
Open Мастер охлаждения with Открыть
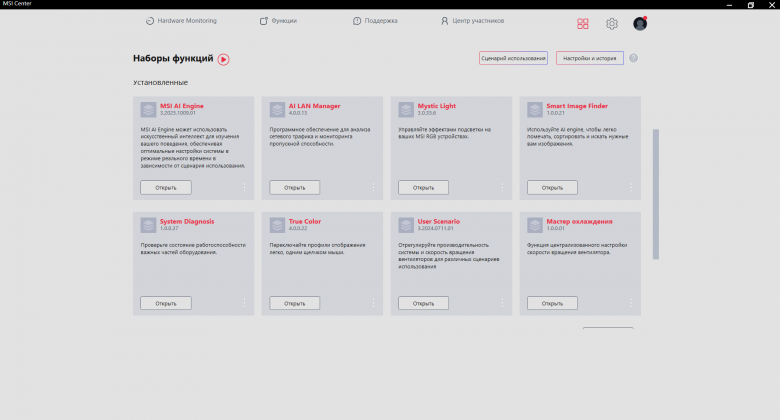[x=552, y=303]
